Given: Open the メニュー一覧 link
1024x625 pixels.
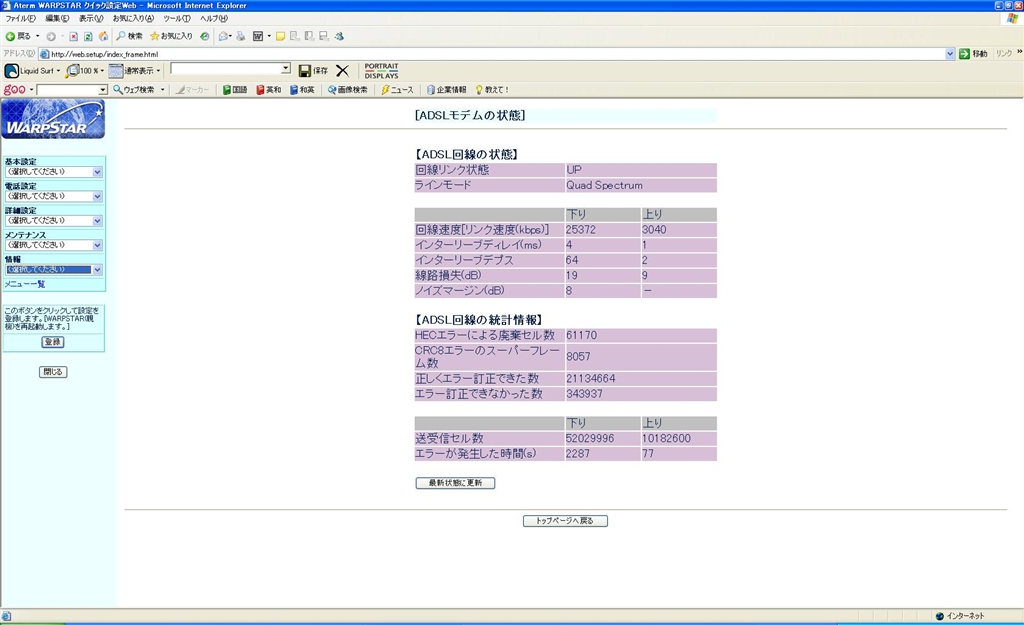Looking at the screenshot, I should 25,284.
